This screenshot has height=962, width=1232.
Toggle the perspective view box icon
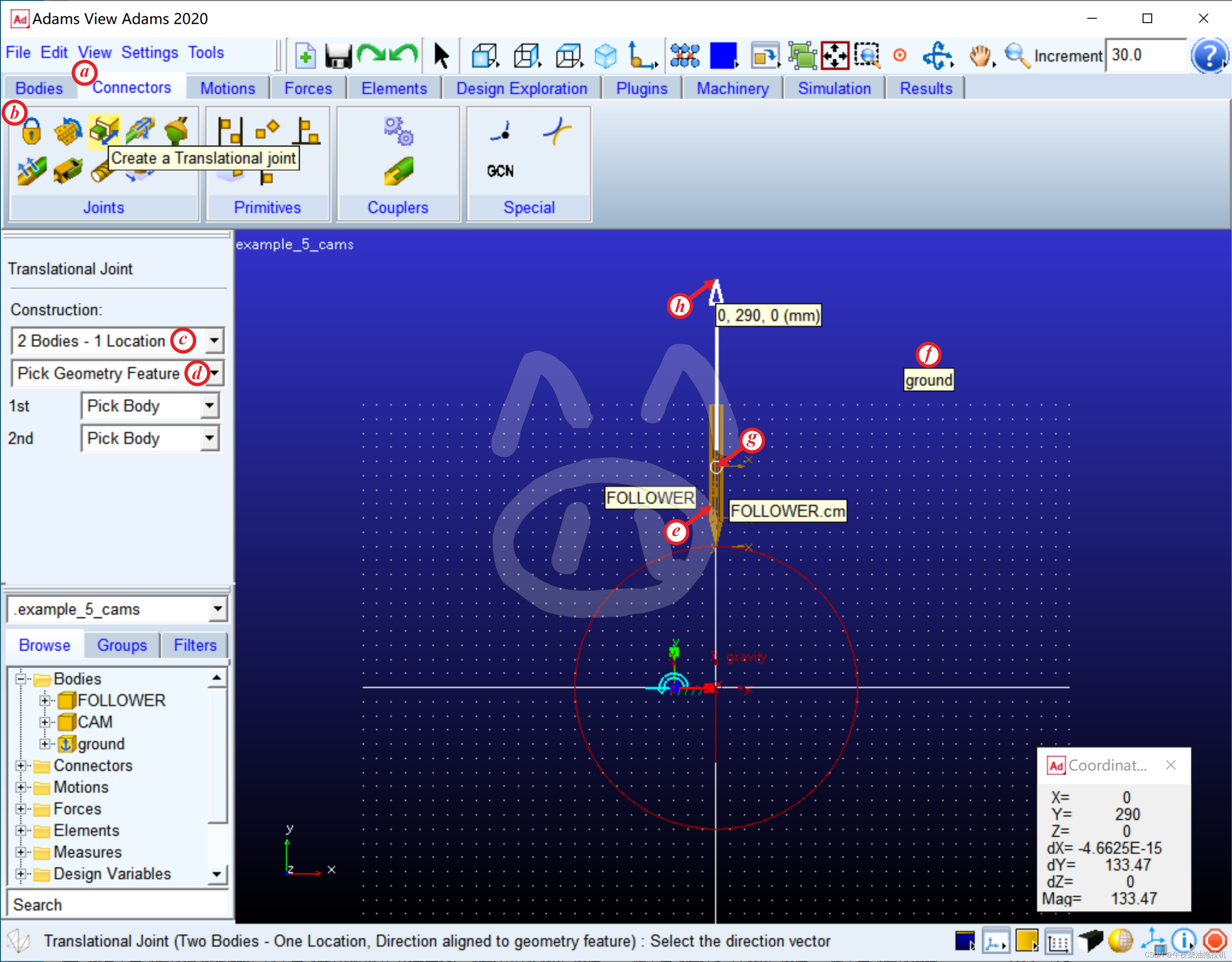coord(1090,940)
